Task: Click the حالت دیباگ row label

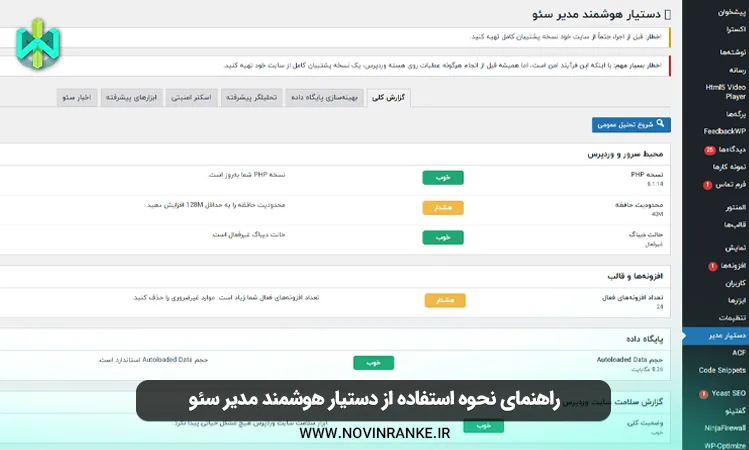Action: [x=646, y=235]
